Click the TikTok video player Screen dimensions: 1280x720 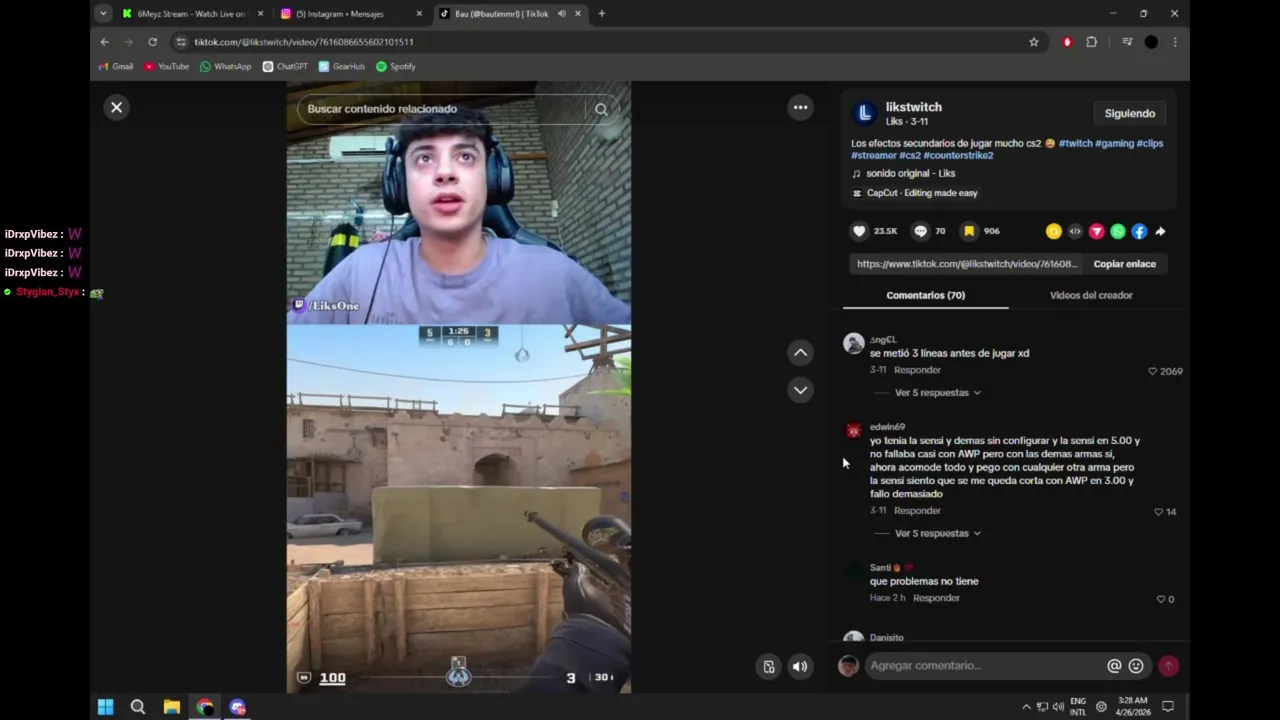[459, 388]
